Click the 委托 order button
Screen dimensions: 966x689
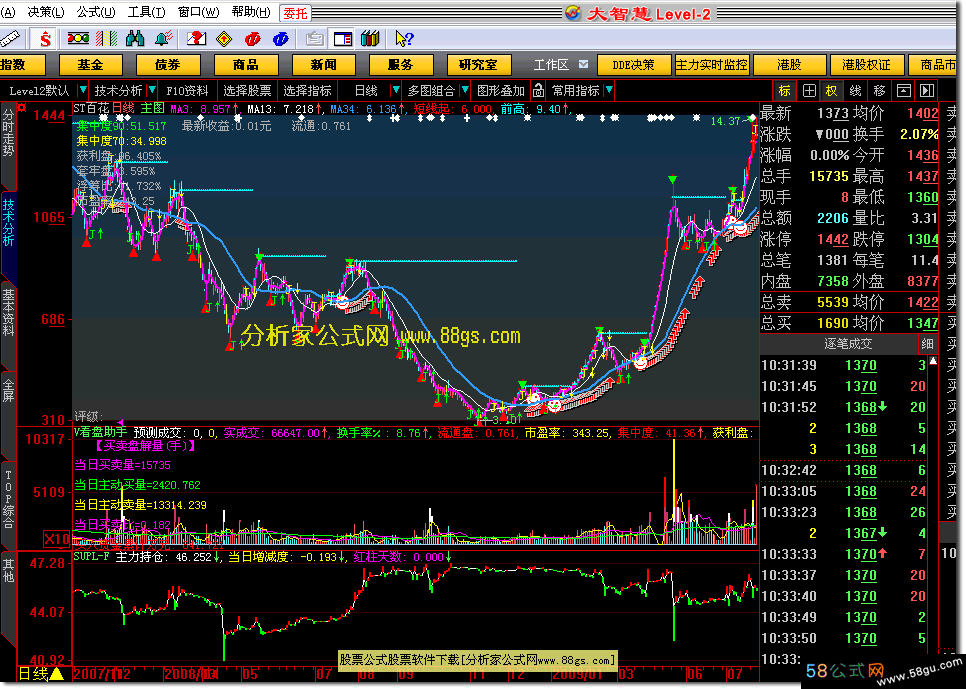295,13
